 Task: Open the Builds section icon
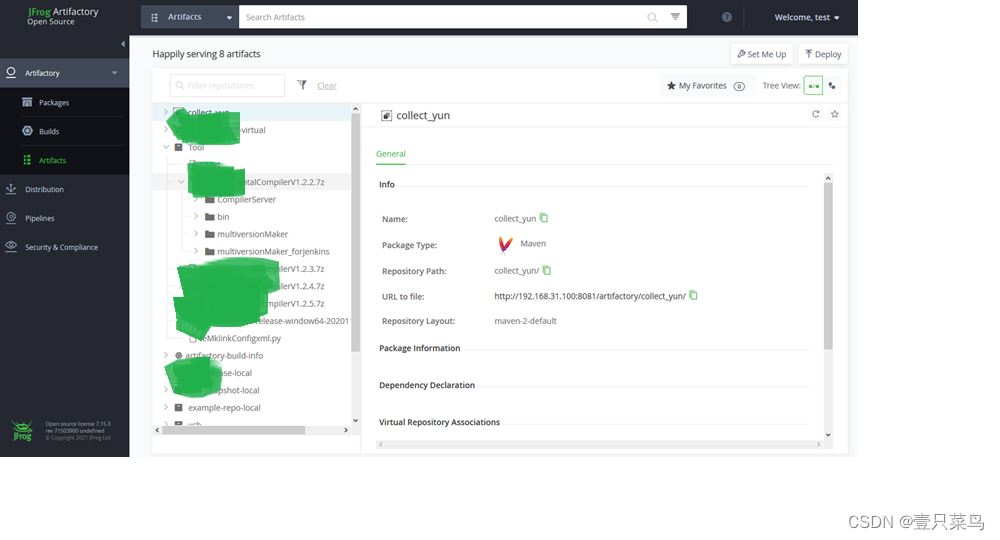point(27,131)
